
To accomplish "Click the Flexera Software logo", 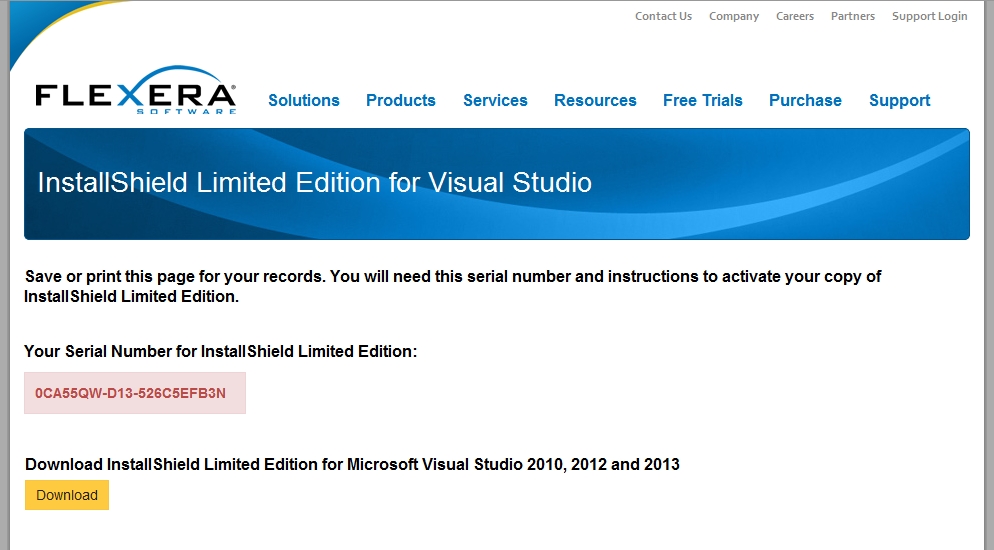I will pyautogui.click(x=136, y=91).
